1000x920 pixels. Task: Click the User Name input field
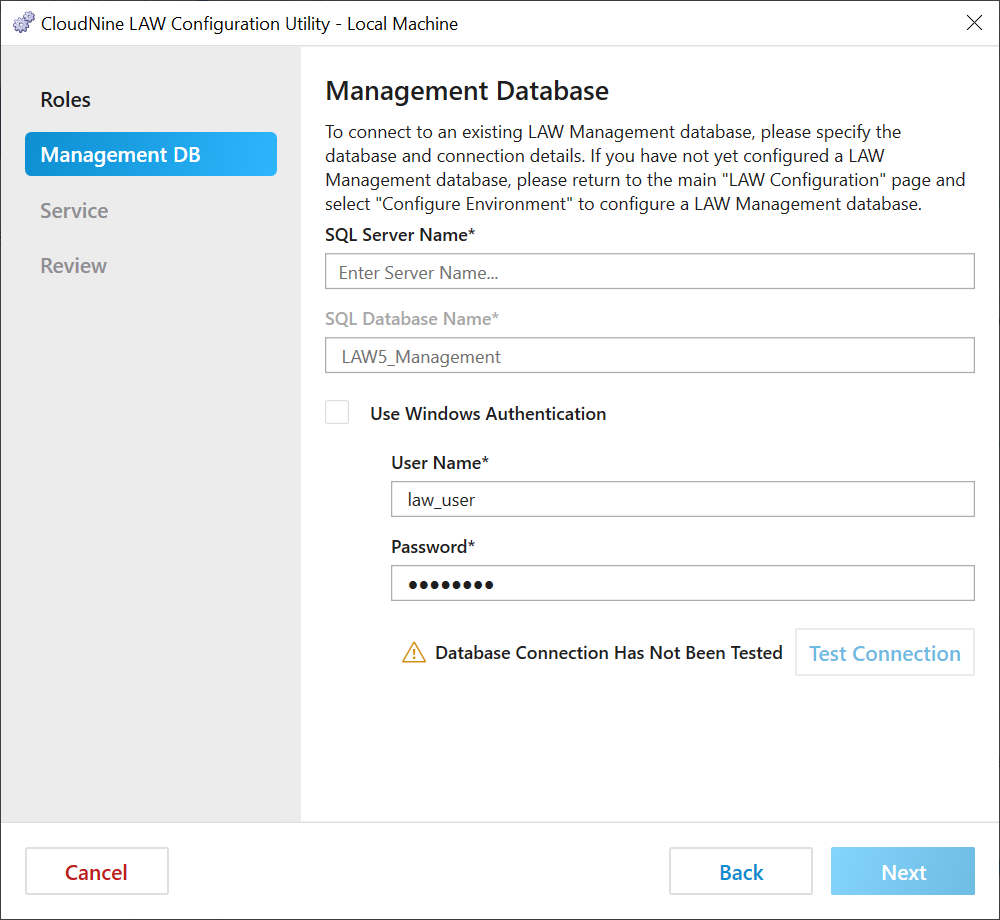point(682,499)
